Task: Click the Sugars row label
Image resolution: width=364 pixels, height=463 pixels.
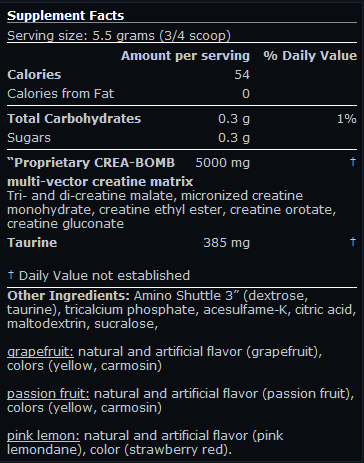Action: (x=29, y=138)
